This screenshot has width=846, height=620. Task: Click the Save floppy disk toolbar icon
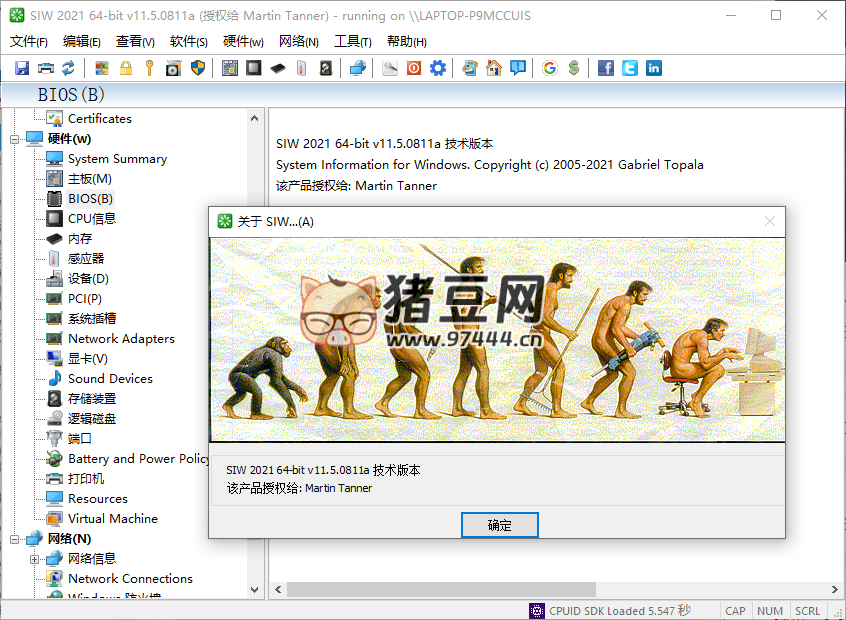22,68
